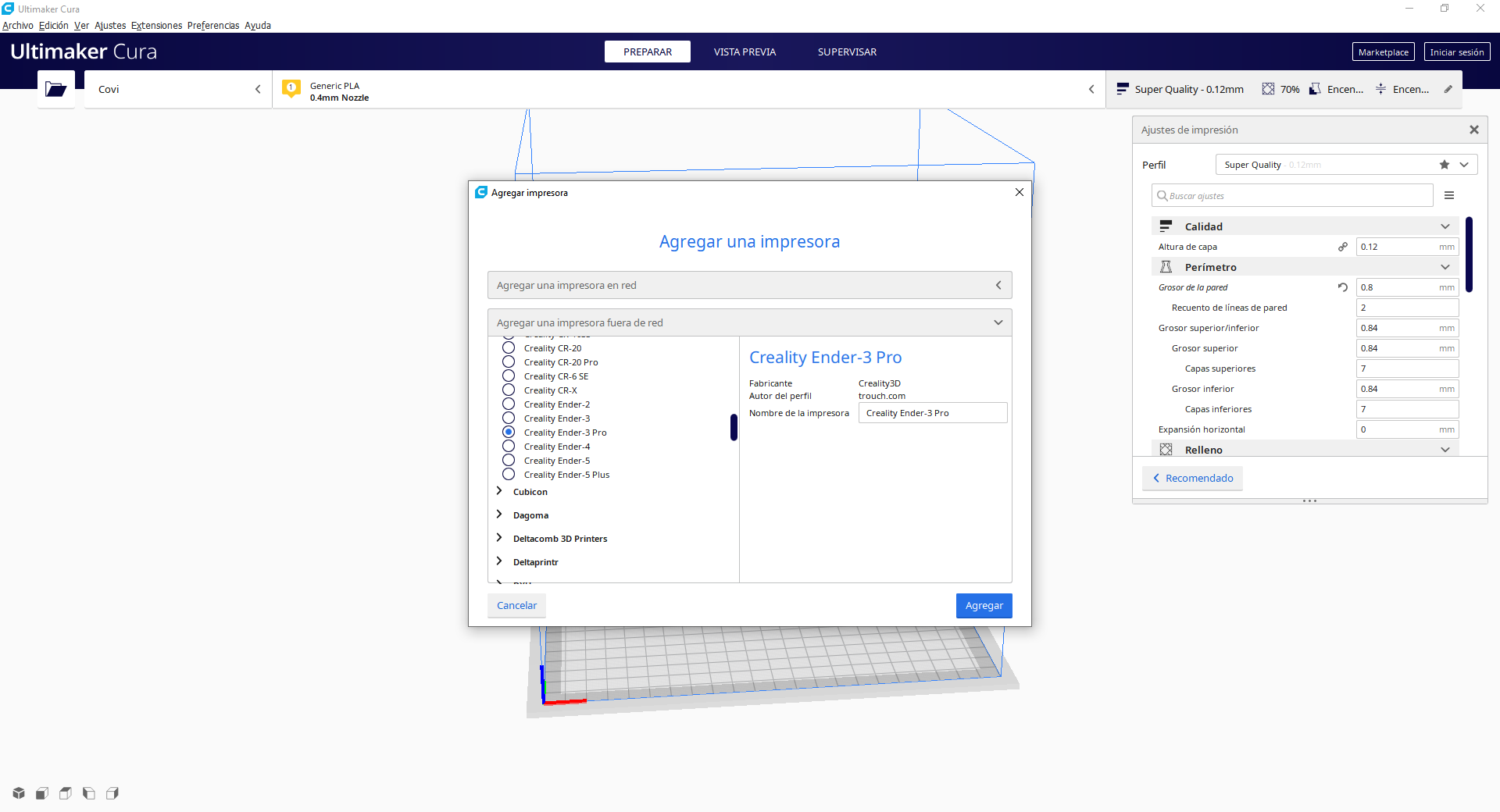Click the Buscar ajustes search field
The width and height of the screenshot is (1500, 812).
point(1292,195)
